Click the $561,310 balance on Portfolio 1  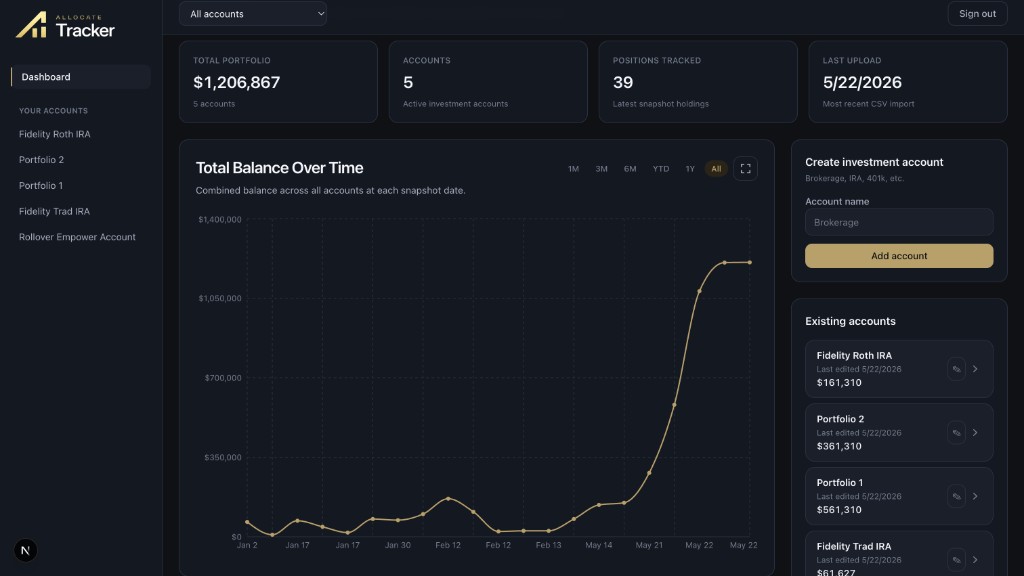839,509
